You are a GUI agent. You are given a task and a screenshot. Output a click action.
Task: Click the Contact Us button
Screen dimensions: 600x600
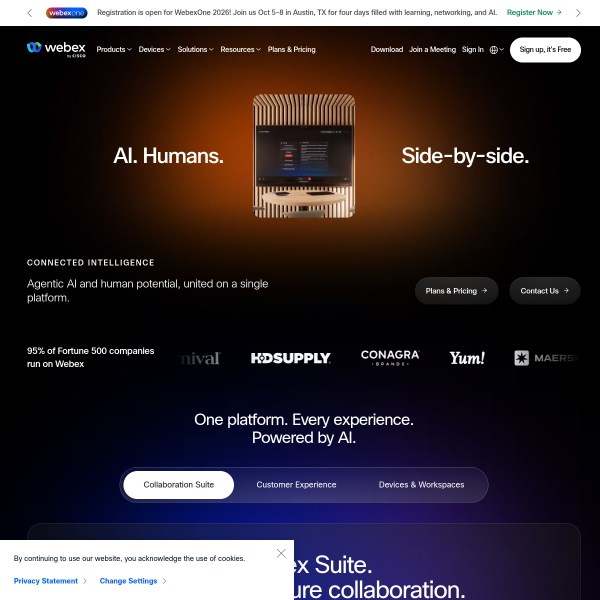(545, 291)
